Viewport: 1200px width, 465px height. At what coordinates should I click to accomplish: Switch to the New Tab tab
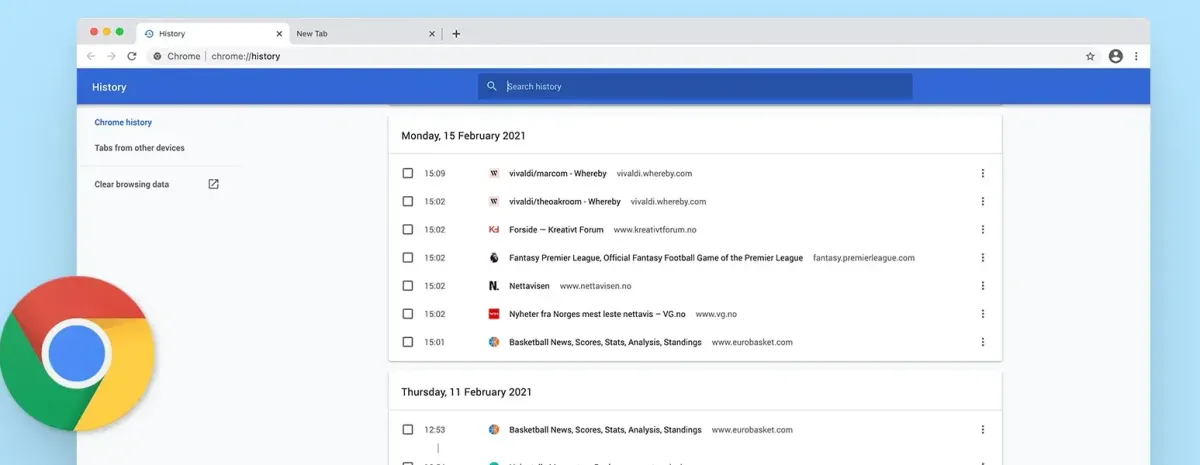(365, 33)
